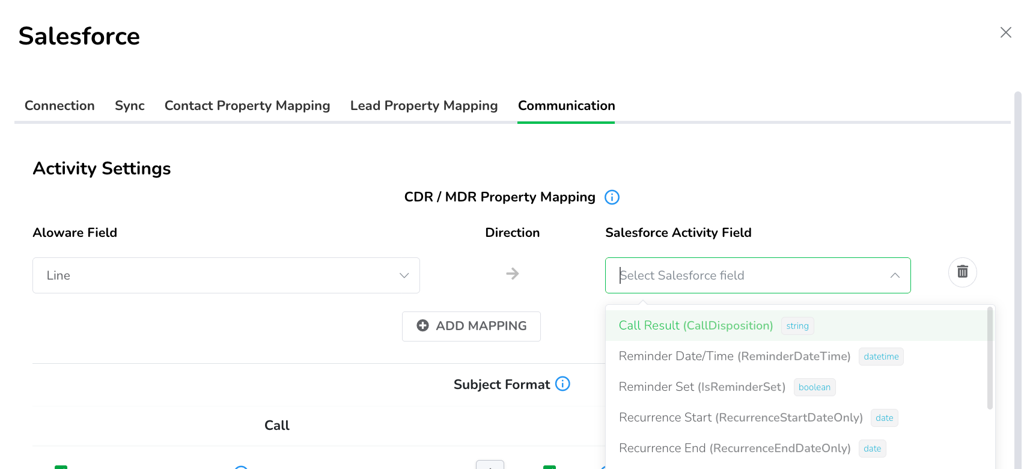
Task: Delete the Line mapping with trash icon
Action: pyautogui.click(x=963, y=272)
